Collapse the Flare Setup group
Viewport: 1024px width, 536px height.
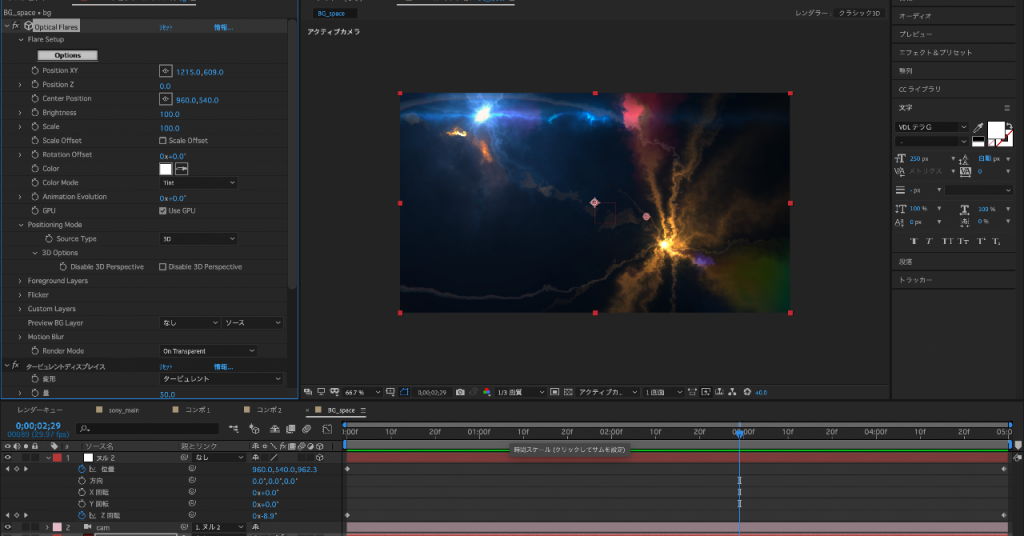pyautogui.click(x=21, y=40)
